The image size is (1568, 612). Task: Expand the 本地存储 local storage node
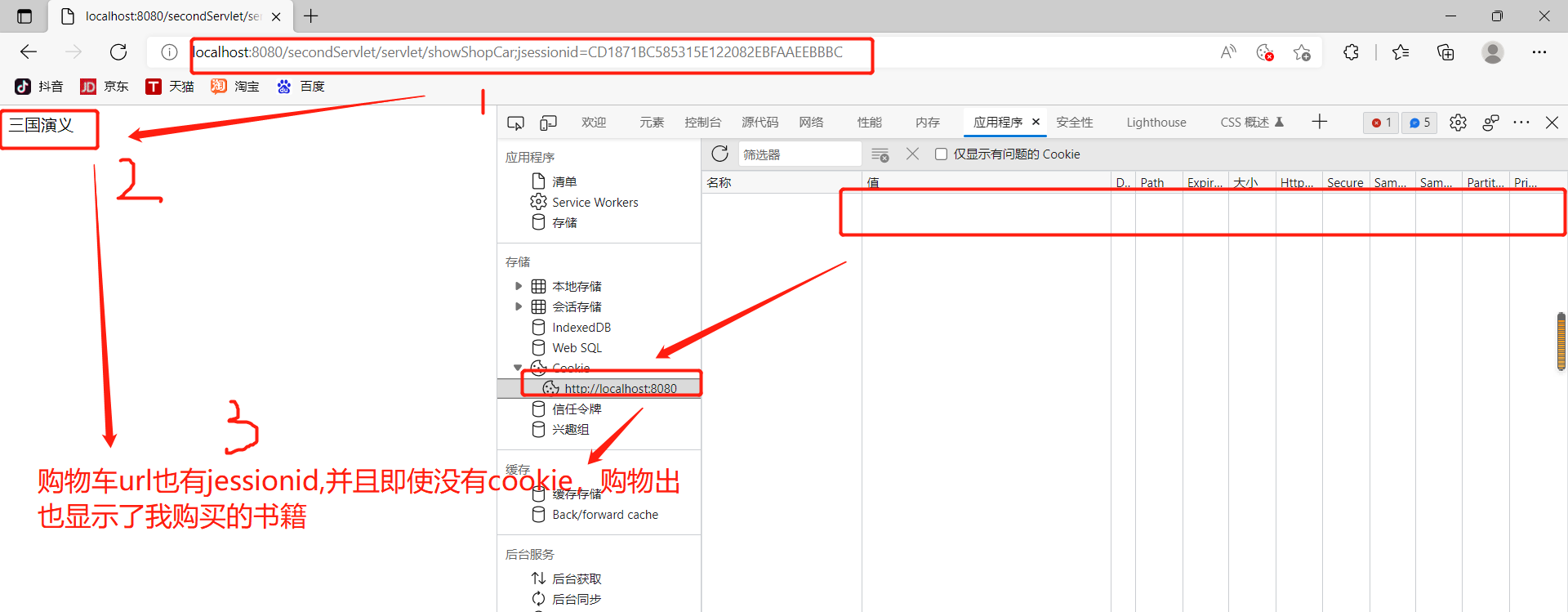tap(519, 286)
